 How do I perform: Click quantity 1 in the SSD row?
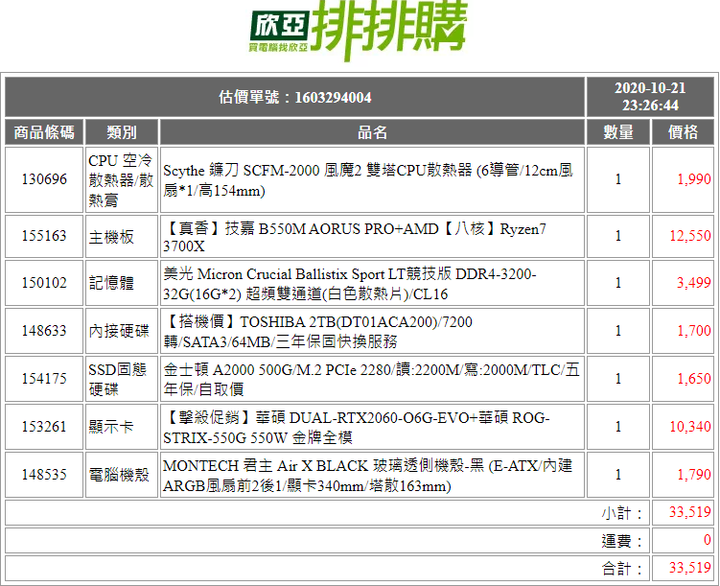pyautogui.click(x=618, y=378)
